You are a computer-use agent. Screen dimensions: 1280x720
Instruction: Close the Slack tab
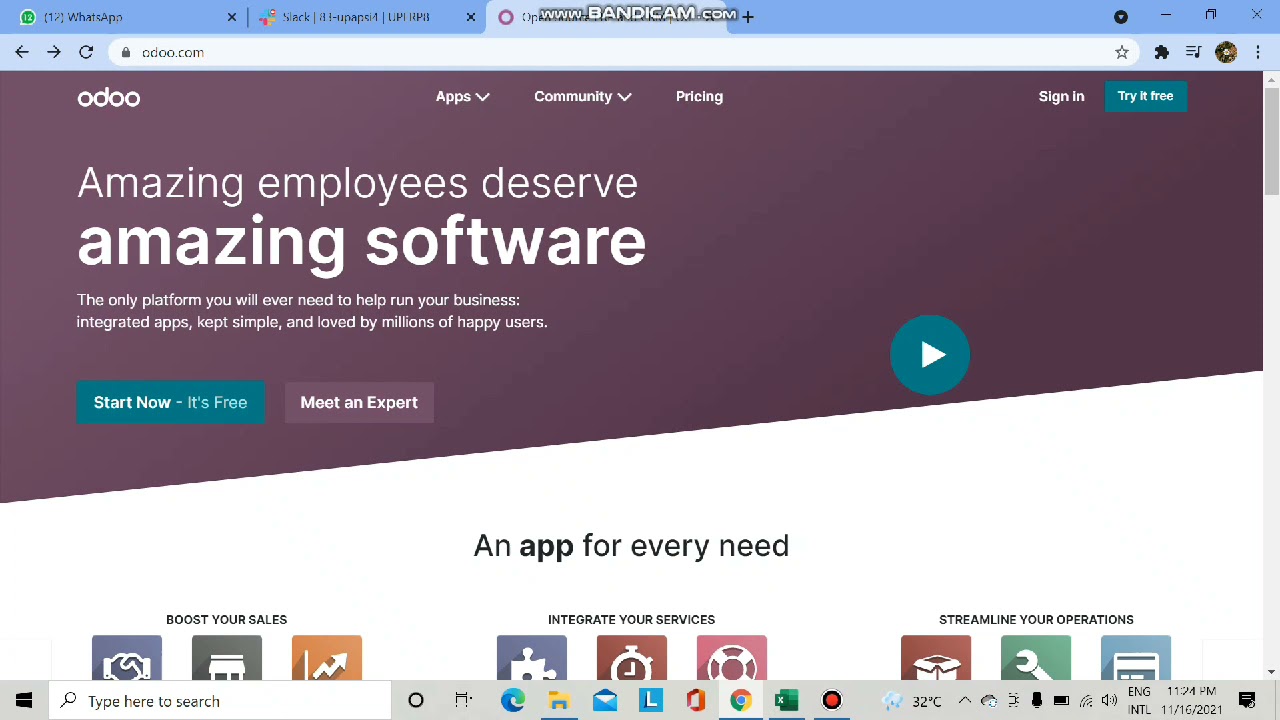point(469,17)
